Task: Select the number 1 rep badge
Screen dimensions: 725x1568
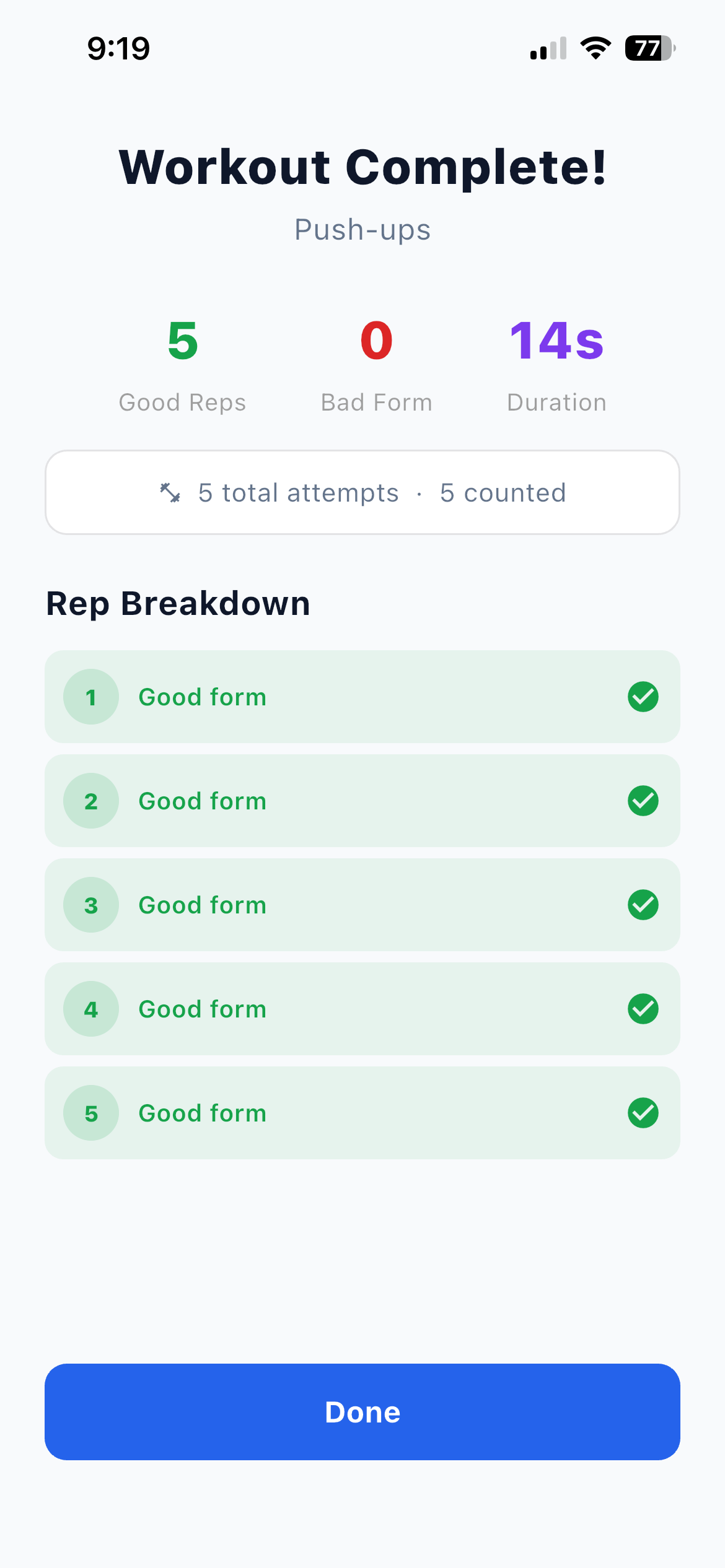Action: tap(91, 697)
